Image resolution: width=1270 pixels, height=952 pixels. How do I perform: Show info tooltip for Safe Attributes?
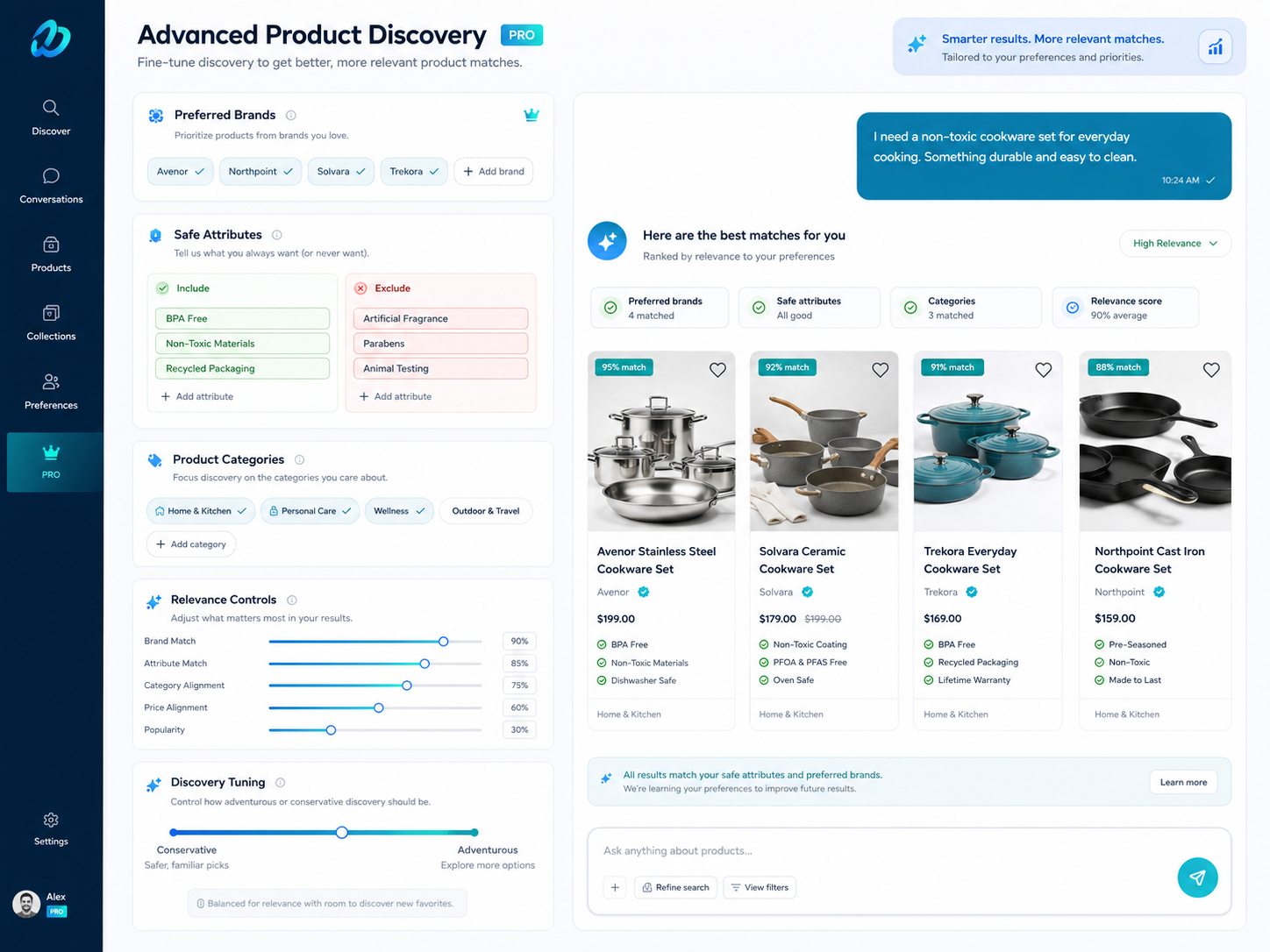(277, 235)
